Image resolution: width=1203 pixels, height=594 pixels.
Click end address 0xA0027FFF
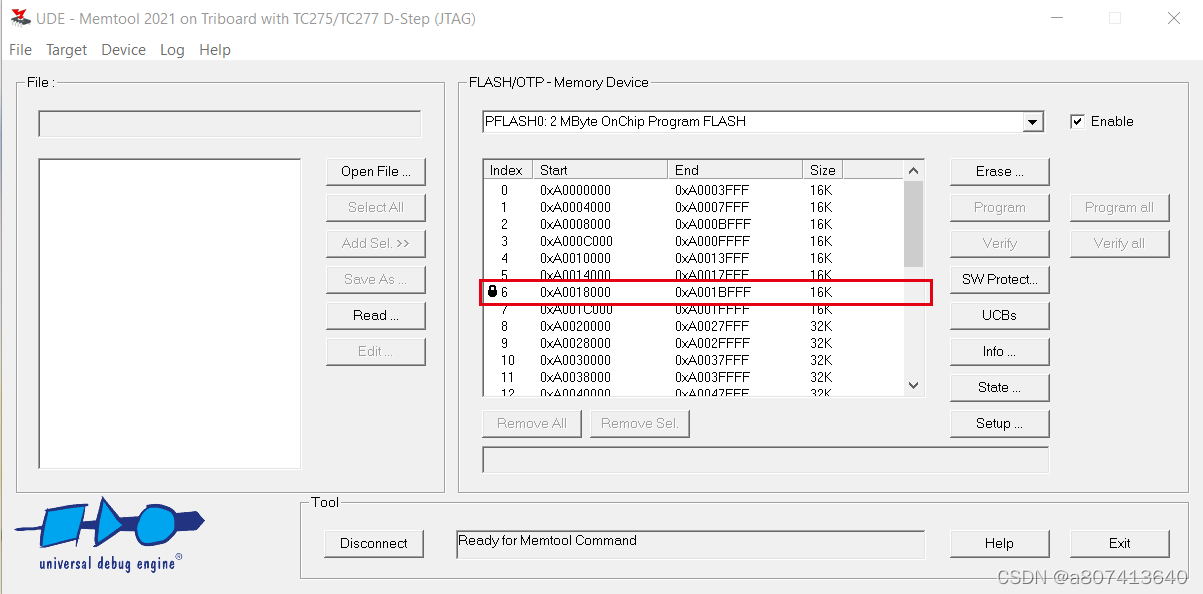[712, 326]
